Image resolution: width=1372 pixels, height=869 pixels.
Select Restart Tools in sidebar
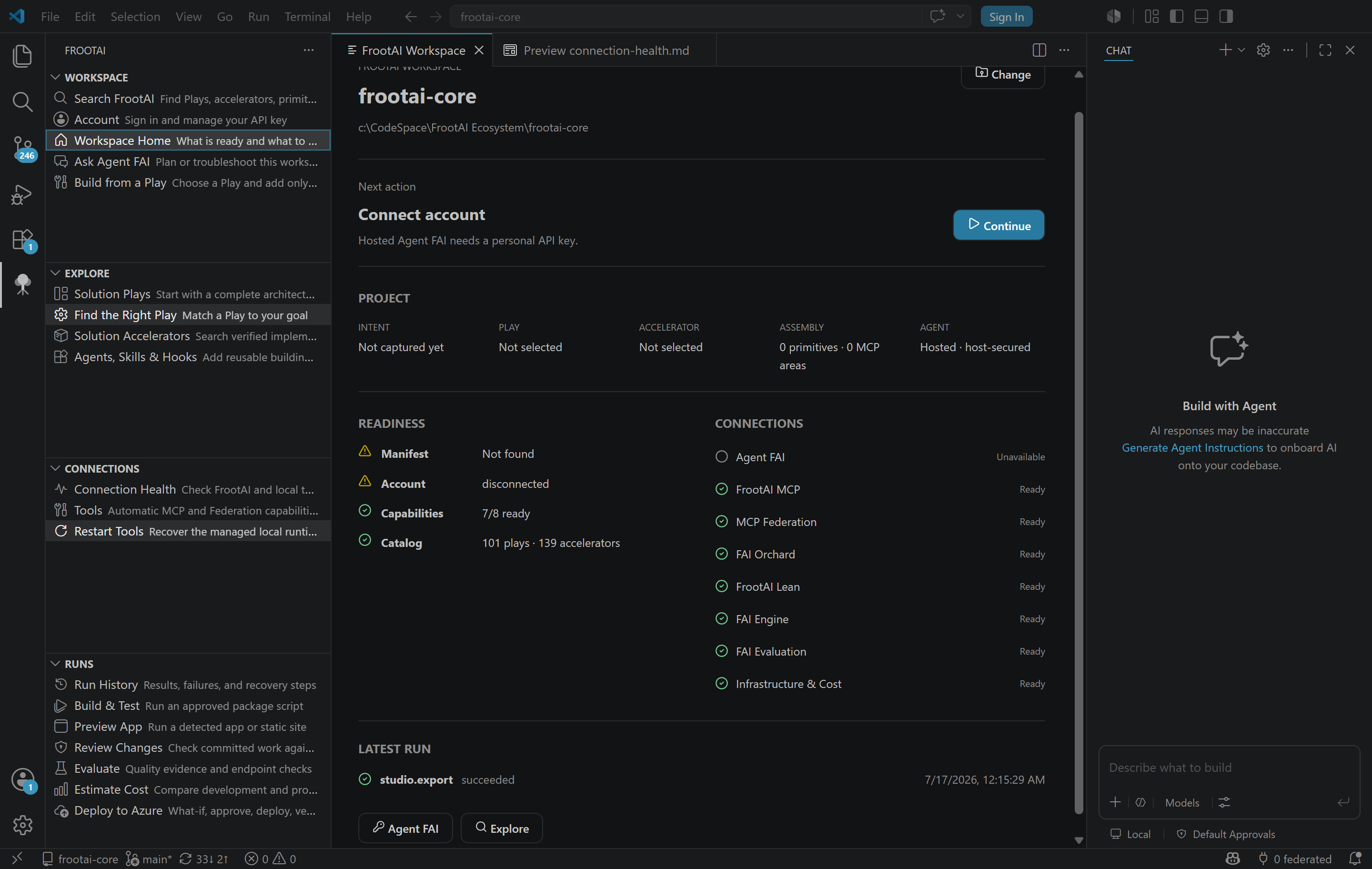[188, 531]
